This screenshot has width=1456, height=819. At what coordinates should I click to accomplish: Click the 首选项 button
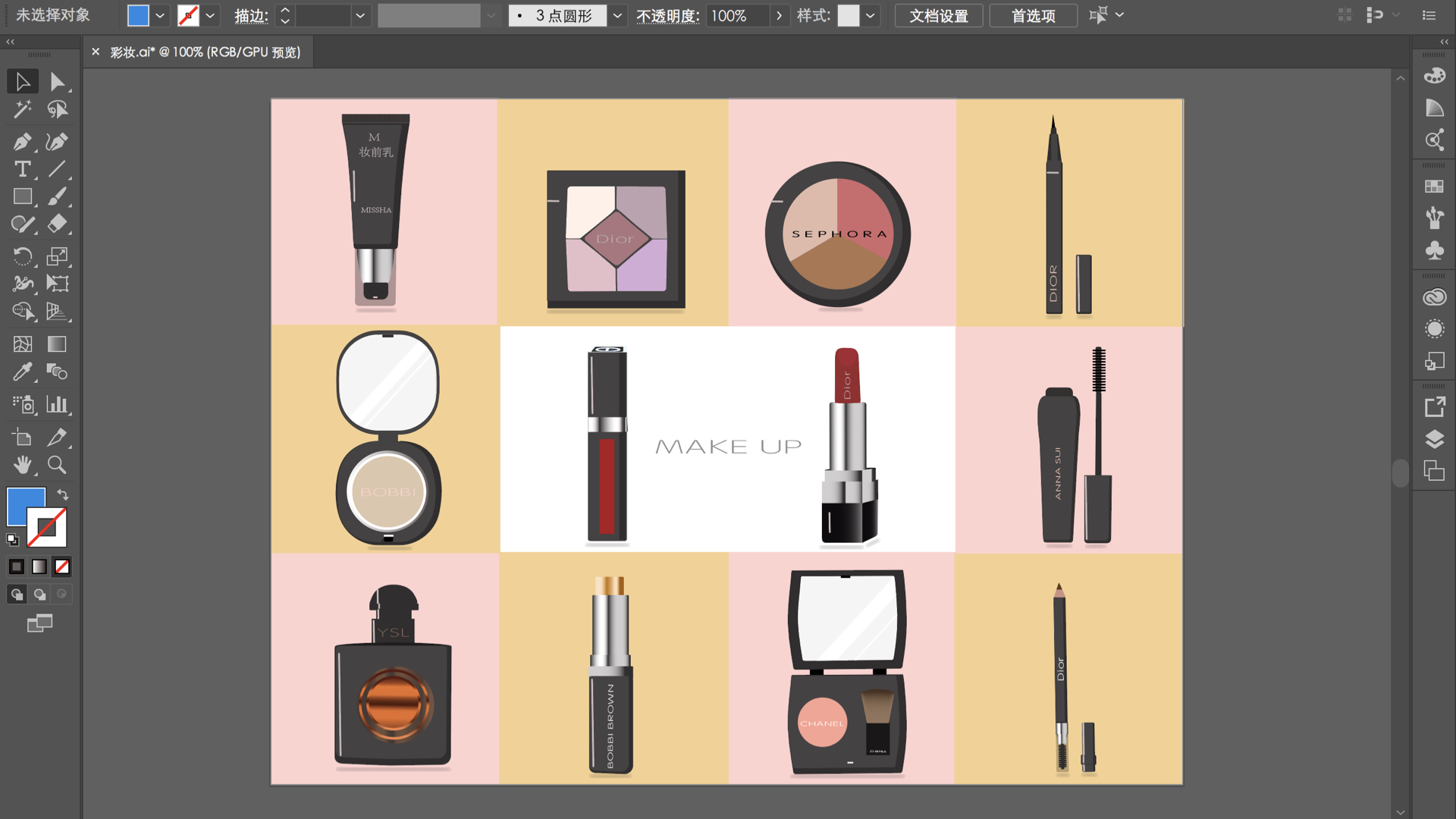point(1033,15)
